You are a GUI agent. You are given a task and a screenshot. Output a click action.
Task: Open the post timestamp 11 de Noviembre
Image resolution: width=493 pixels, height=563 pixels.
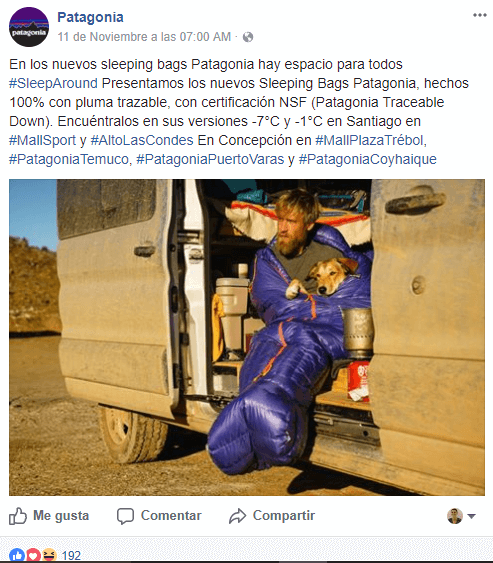[144, 37]
